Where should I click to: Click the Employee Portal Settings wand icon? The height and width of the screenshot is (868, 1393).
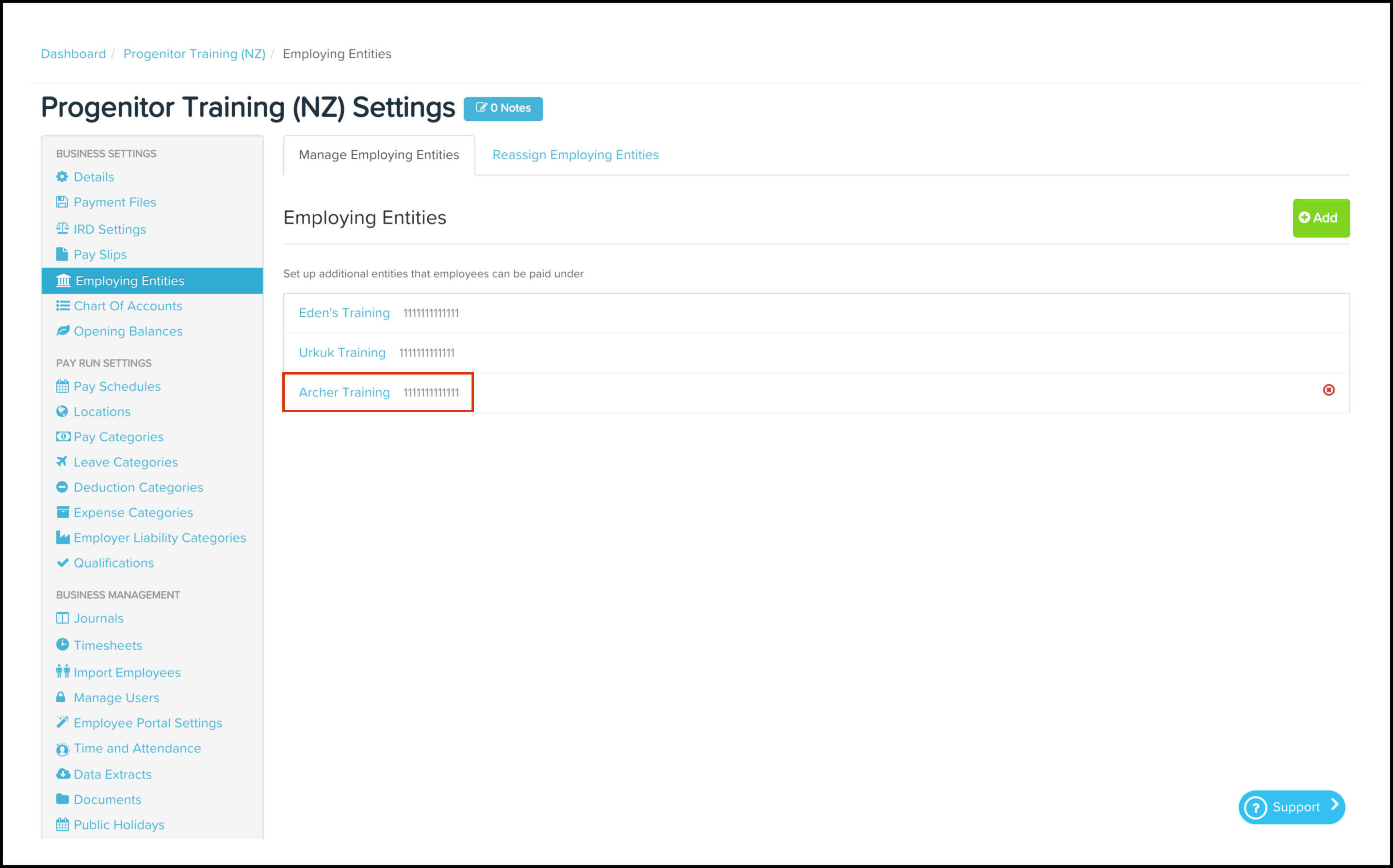pyautogui.click(x=63, y=722)
